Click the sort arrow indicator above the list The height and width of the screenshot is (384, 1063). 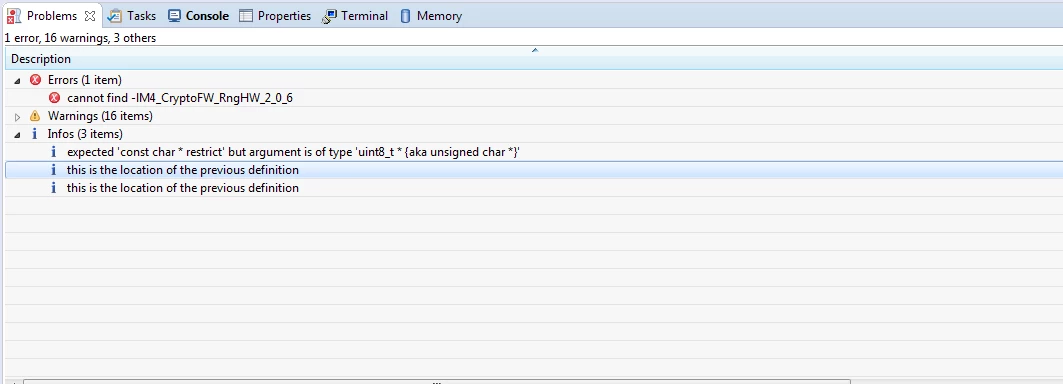tap(535, 50)
